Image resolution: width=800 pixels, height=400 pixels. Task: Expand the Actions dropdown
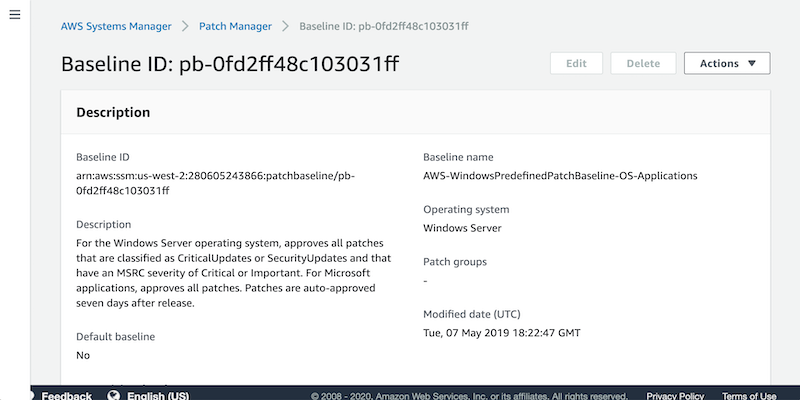(727, 63)
